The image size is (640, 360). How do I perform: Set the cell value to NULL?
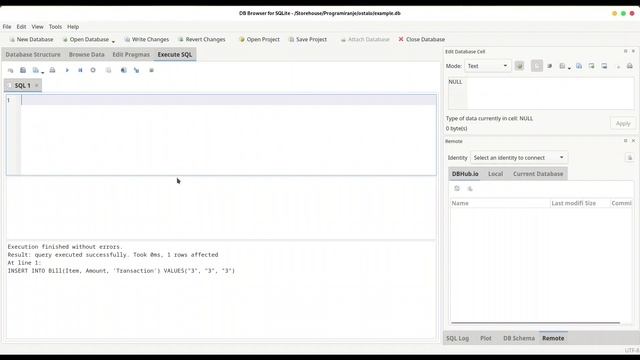618,66
